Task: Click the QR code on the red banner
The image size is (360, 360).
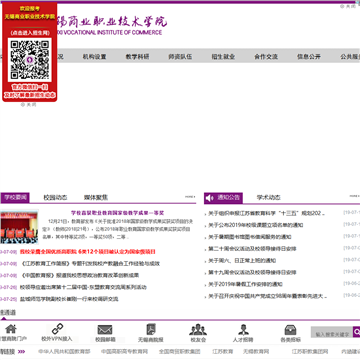Action: pyautogui.click(x=30, y=59)
